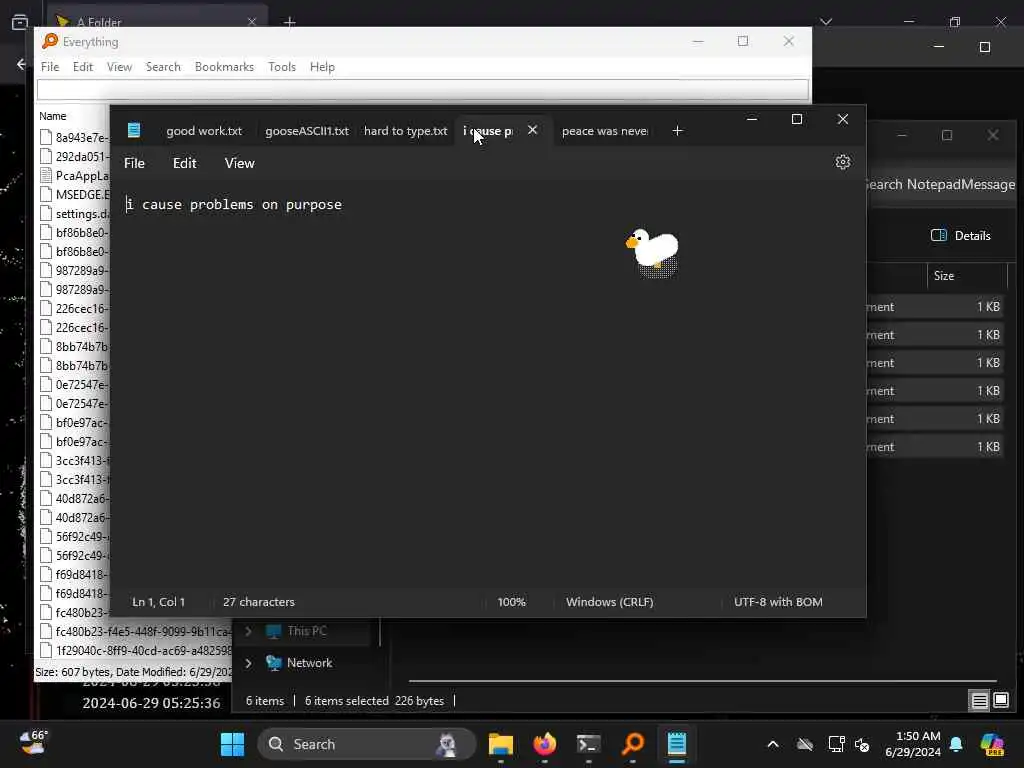Open File menu in Everything window
Image resolution: width=1024 pixels, height=768 pixels.
[50, 67]
